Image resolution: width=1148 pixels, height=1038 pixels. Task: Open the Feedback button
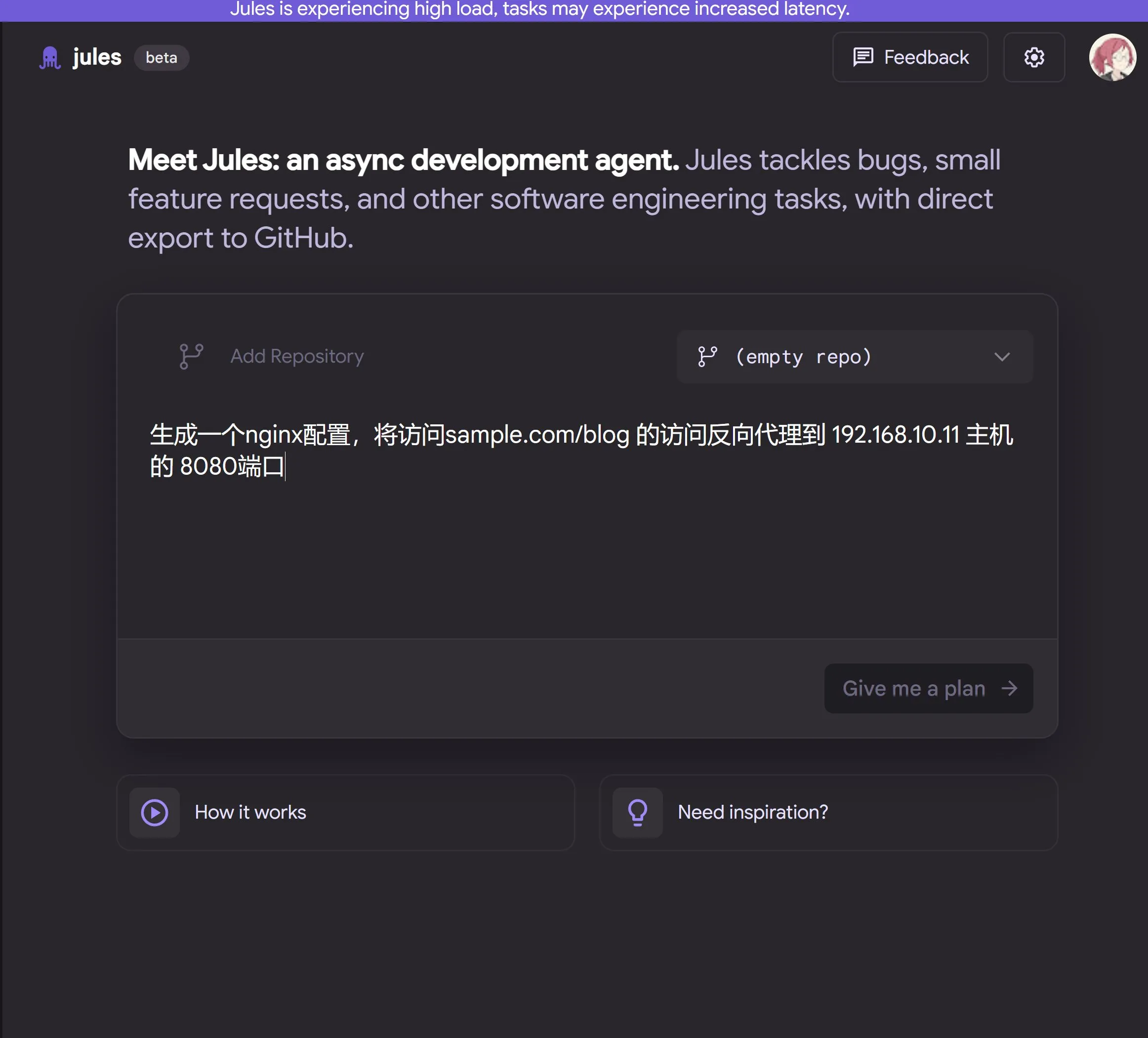point(909,57)
